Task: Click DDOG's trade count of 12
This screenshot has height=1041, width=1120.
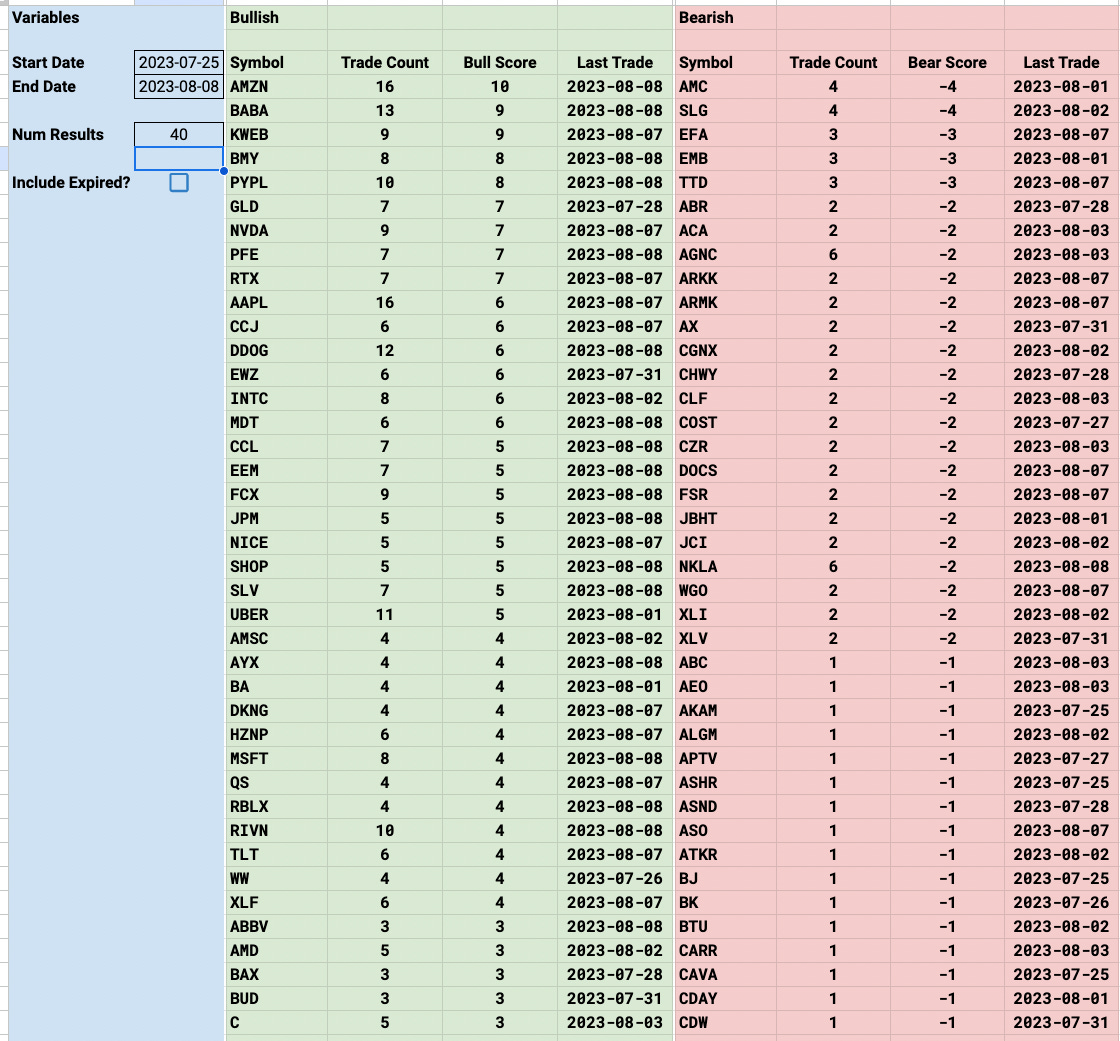Action: (385, 351)
